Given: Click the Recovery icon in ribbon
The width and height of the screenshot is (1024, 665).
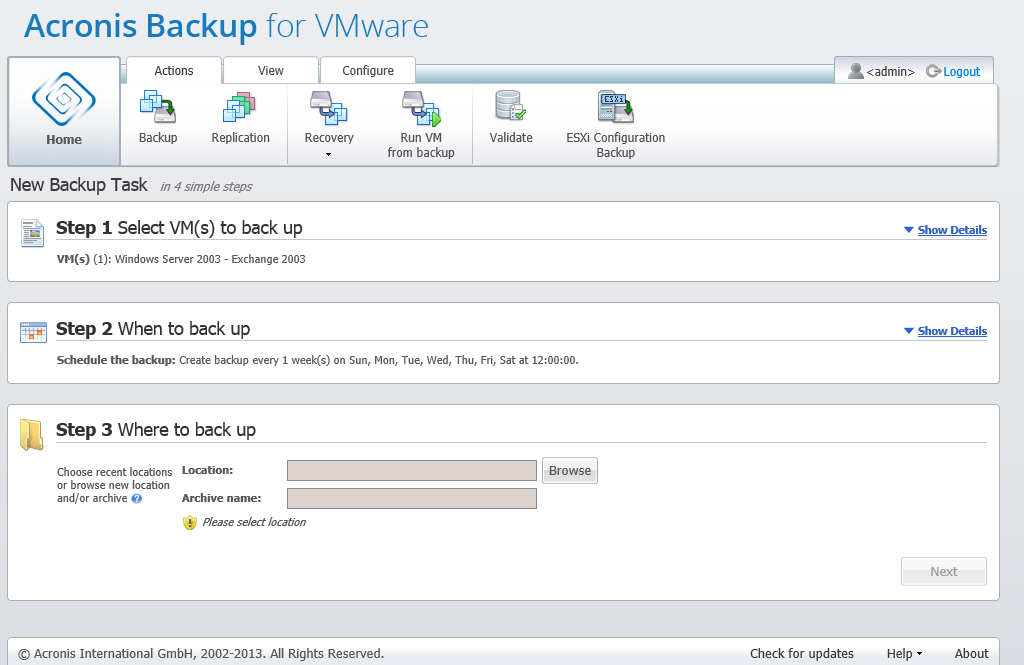Looking at the screenshot, I should (328, 108).
